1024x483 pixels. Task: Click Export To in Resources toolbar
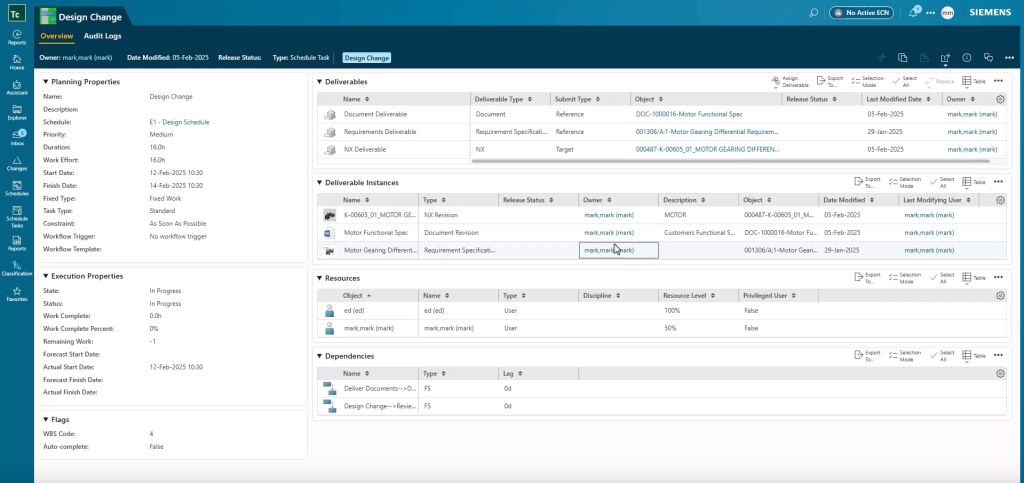(x=867, y=278)
